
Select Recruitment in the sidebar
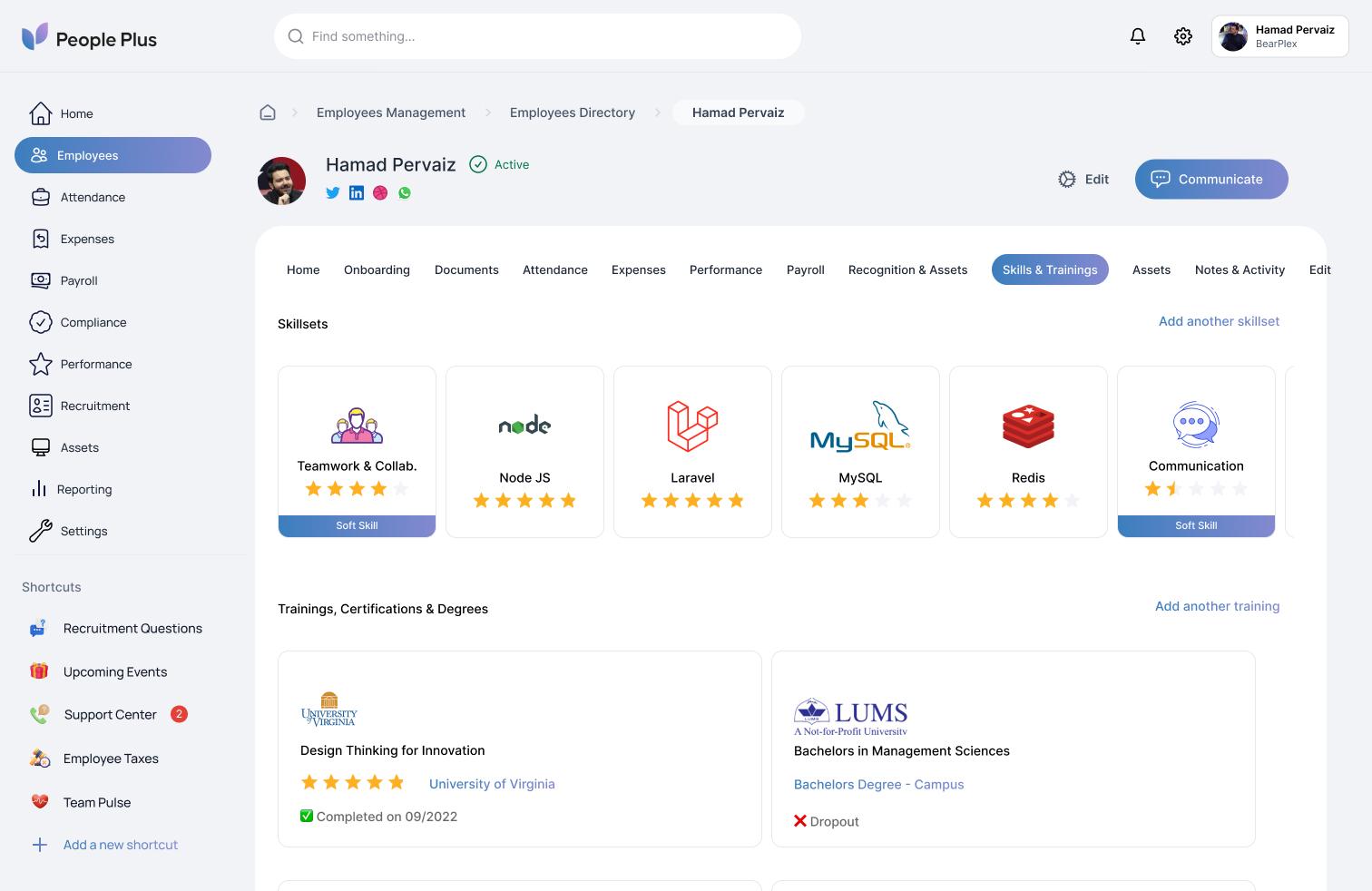click(95, 406)
